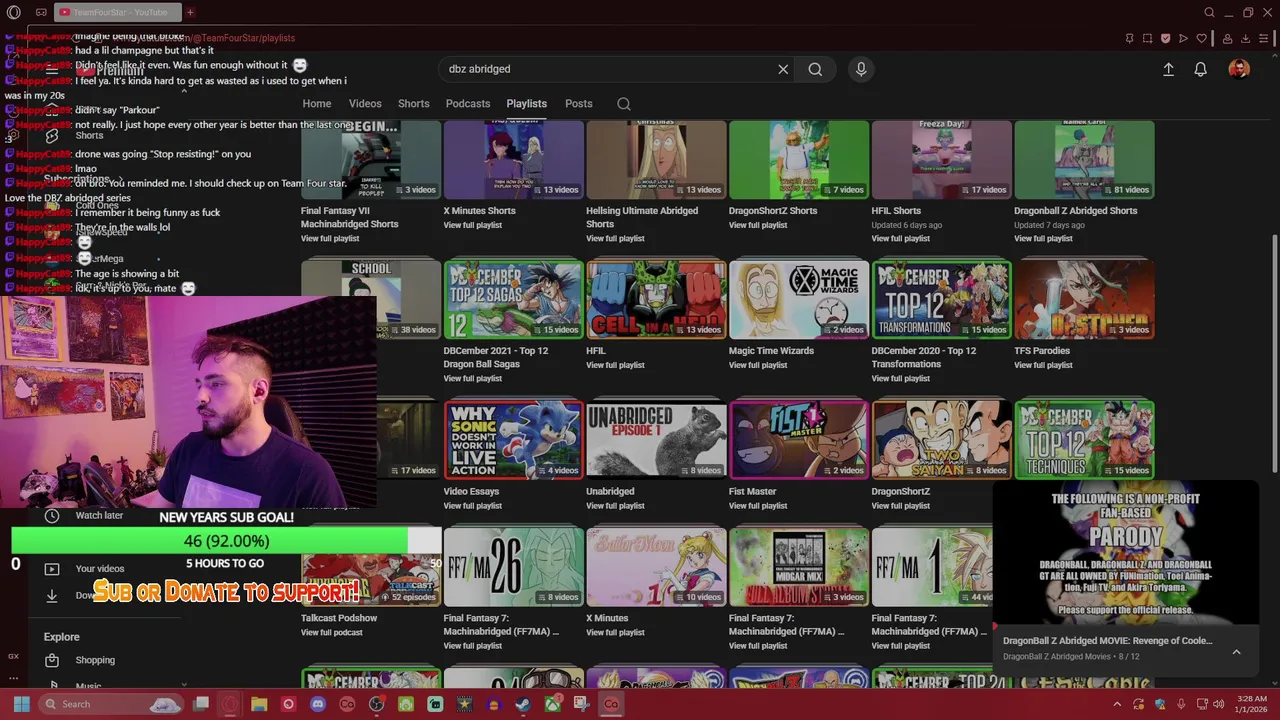Open Task View on the taskbar
Screen dimensions: 1280x720
coord(201,704)
